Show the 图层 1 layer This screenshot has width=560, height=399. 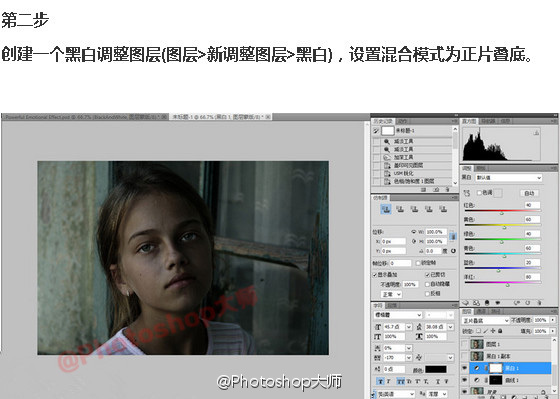tap(464, 344)
